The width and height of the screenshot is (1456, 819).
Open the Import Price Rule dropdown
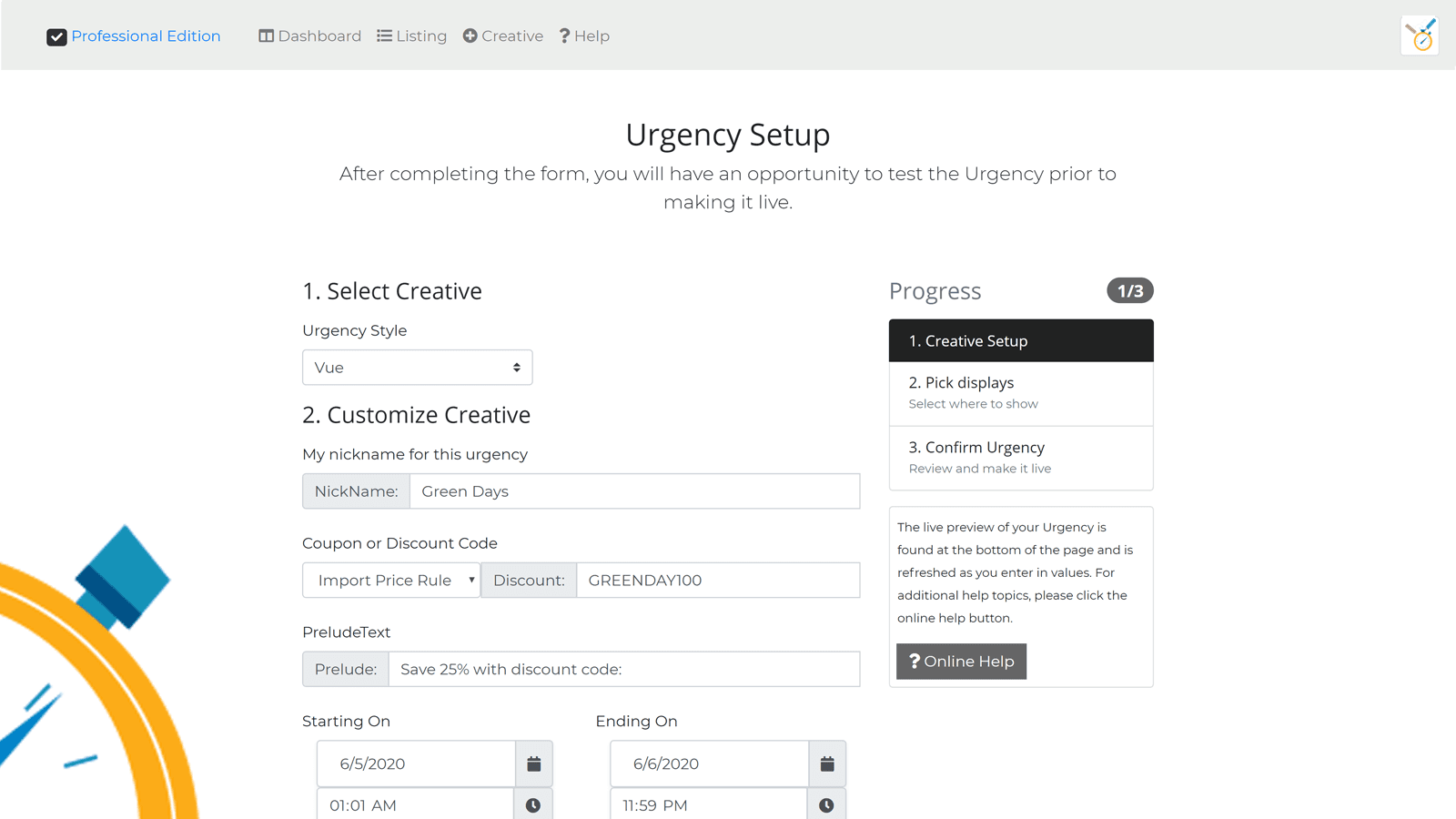(x=390, y=580)
